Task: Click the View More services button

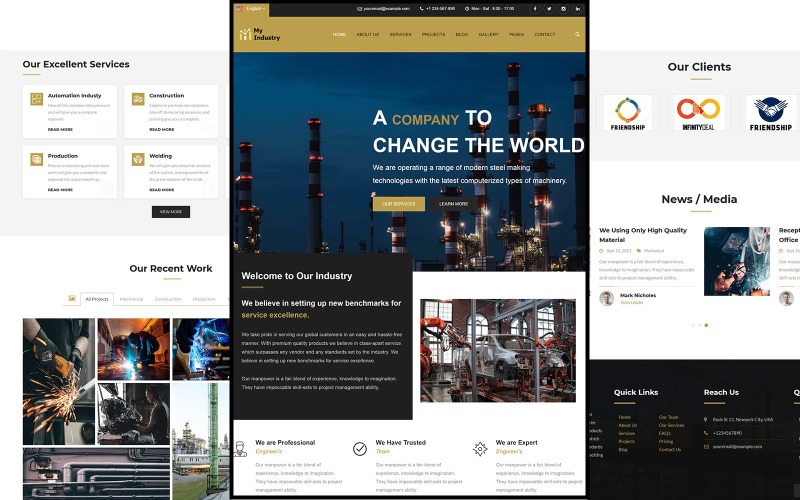Action: tap(171, 212)
